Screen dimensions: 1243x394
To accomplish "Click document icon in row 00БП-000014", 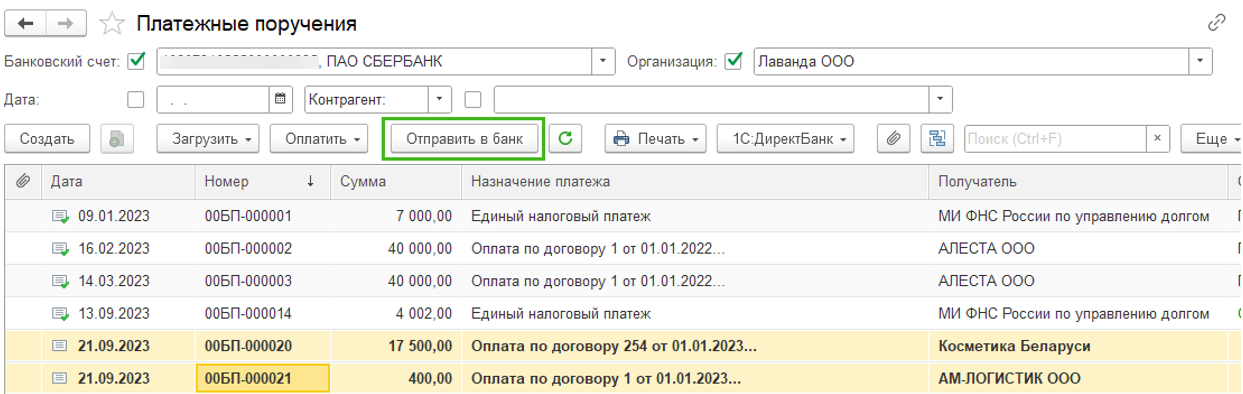I will [60, 313].
